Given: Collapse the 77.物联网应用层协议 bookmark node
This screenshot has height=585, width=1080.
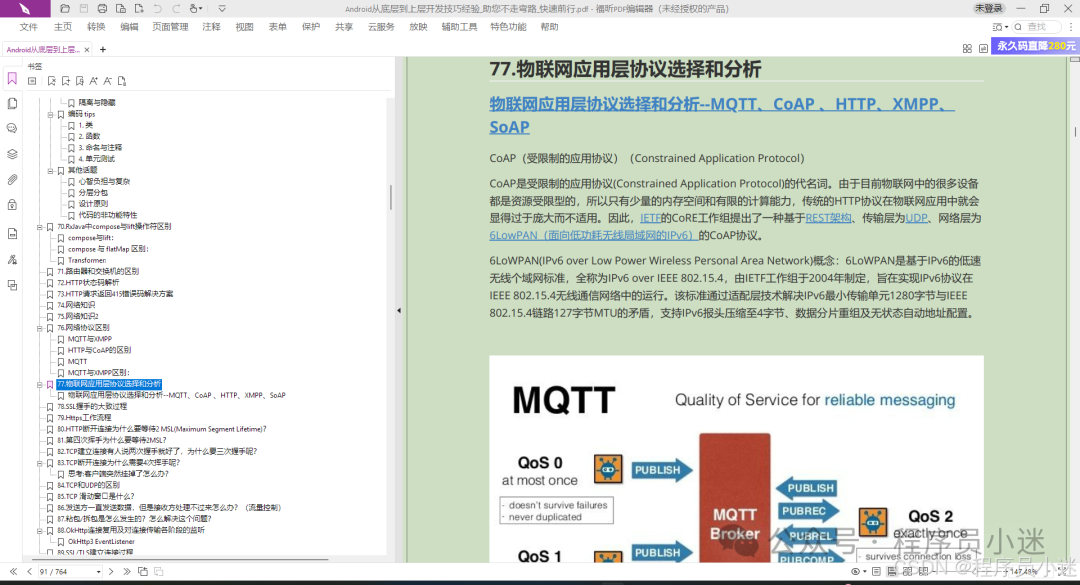Looking at the screenshot, I should (40, 384).
